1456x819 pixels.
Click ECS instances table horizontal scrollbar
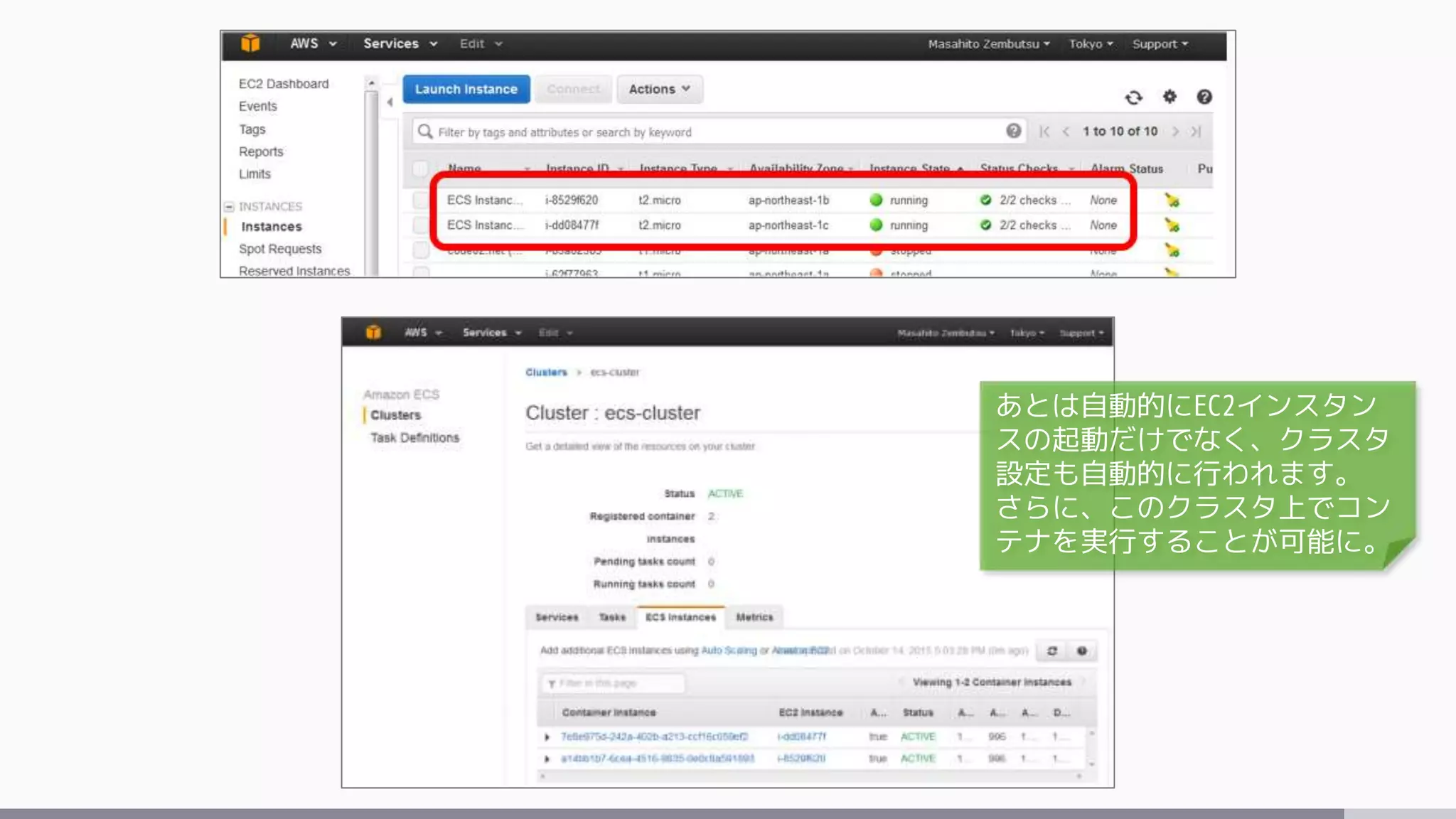[811, 776]
